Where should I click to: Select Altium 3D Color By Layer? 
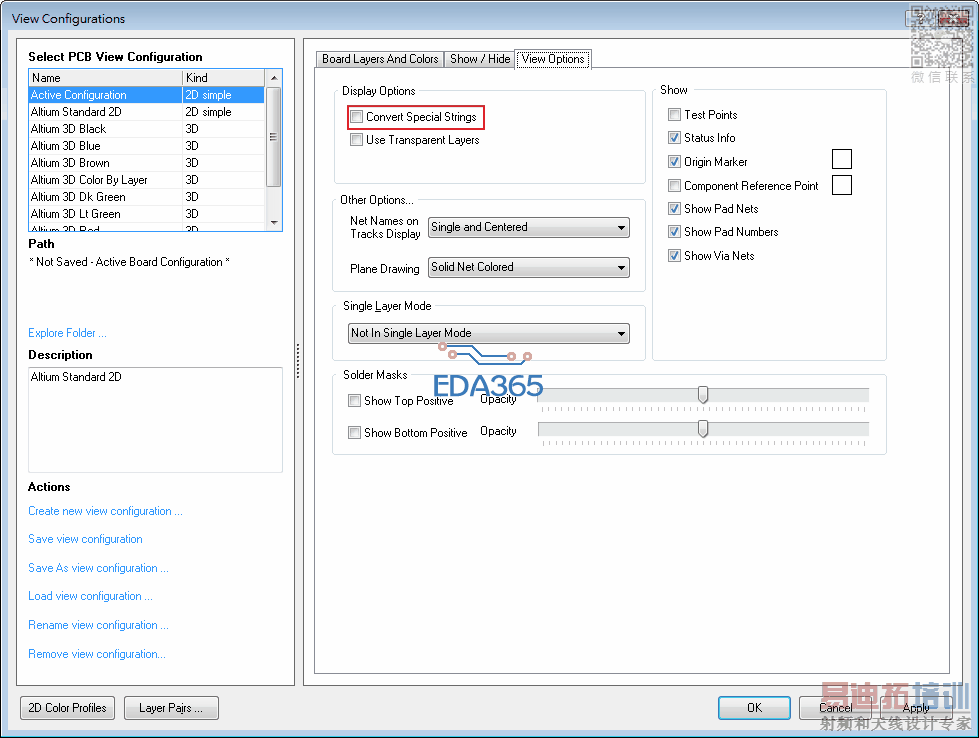click(x=147, y=180)
